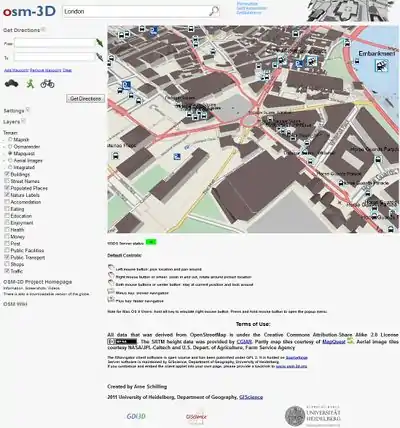Screen dimensions: 400x428
Task: Enable the Education layer
Action: coord(7,216)
